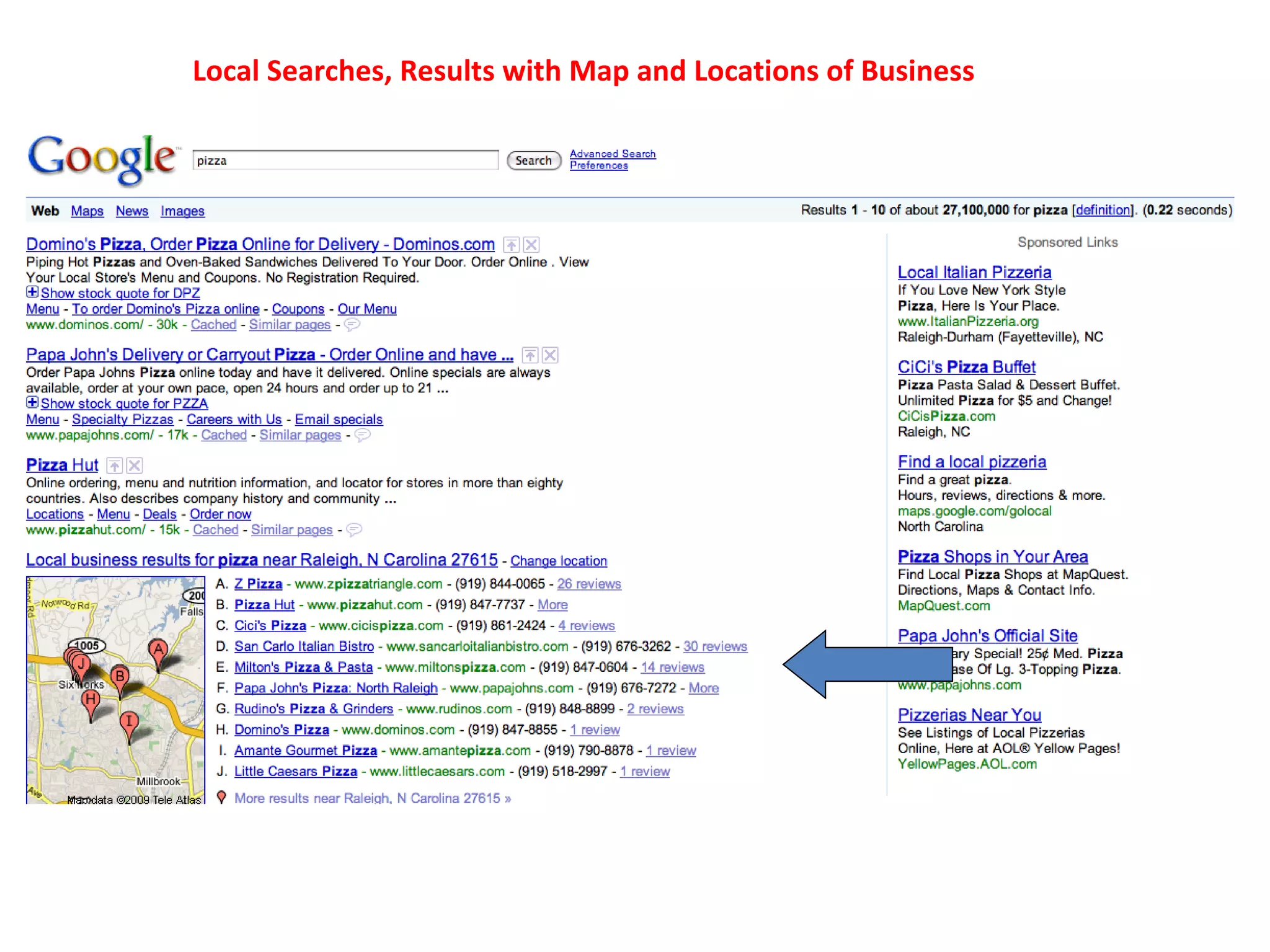
Task: Open Advanced Search link
Action: [x=613, y=154]
